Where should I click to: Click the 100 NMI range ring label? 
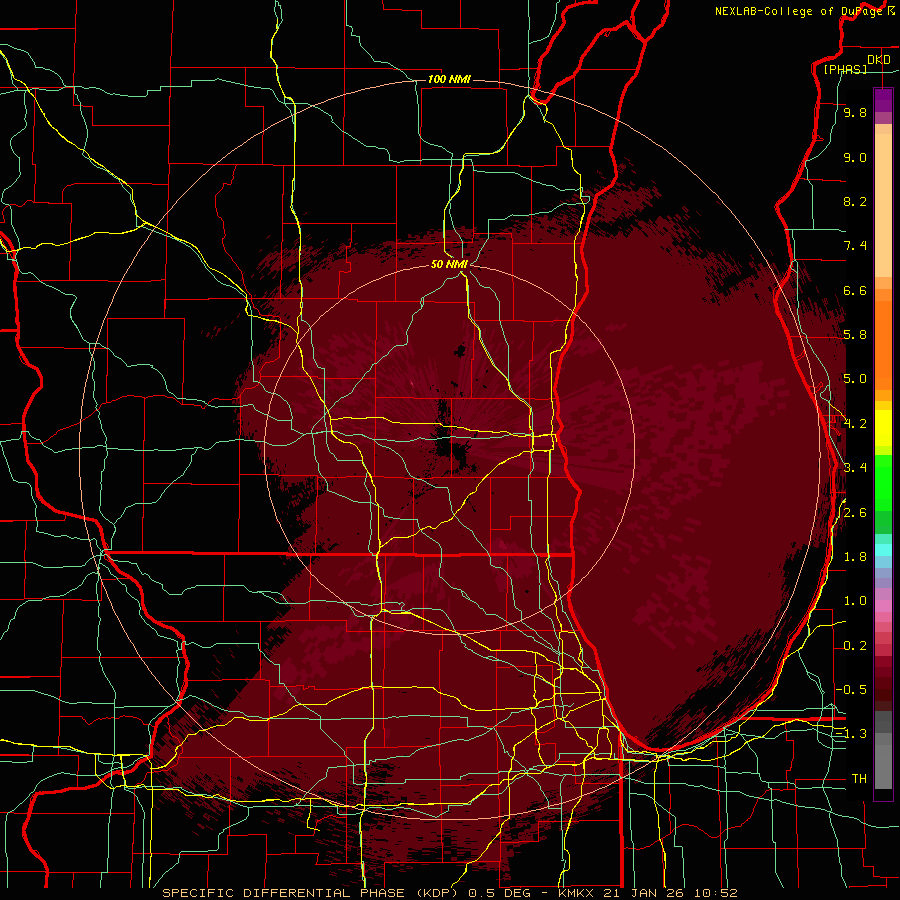pos(449,79)
